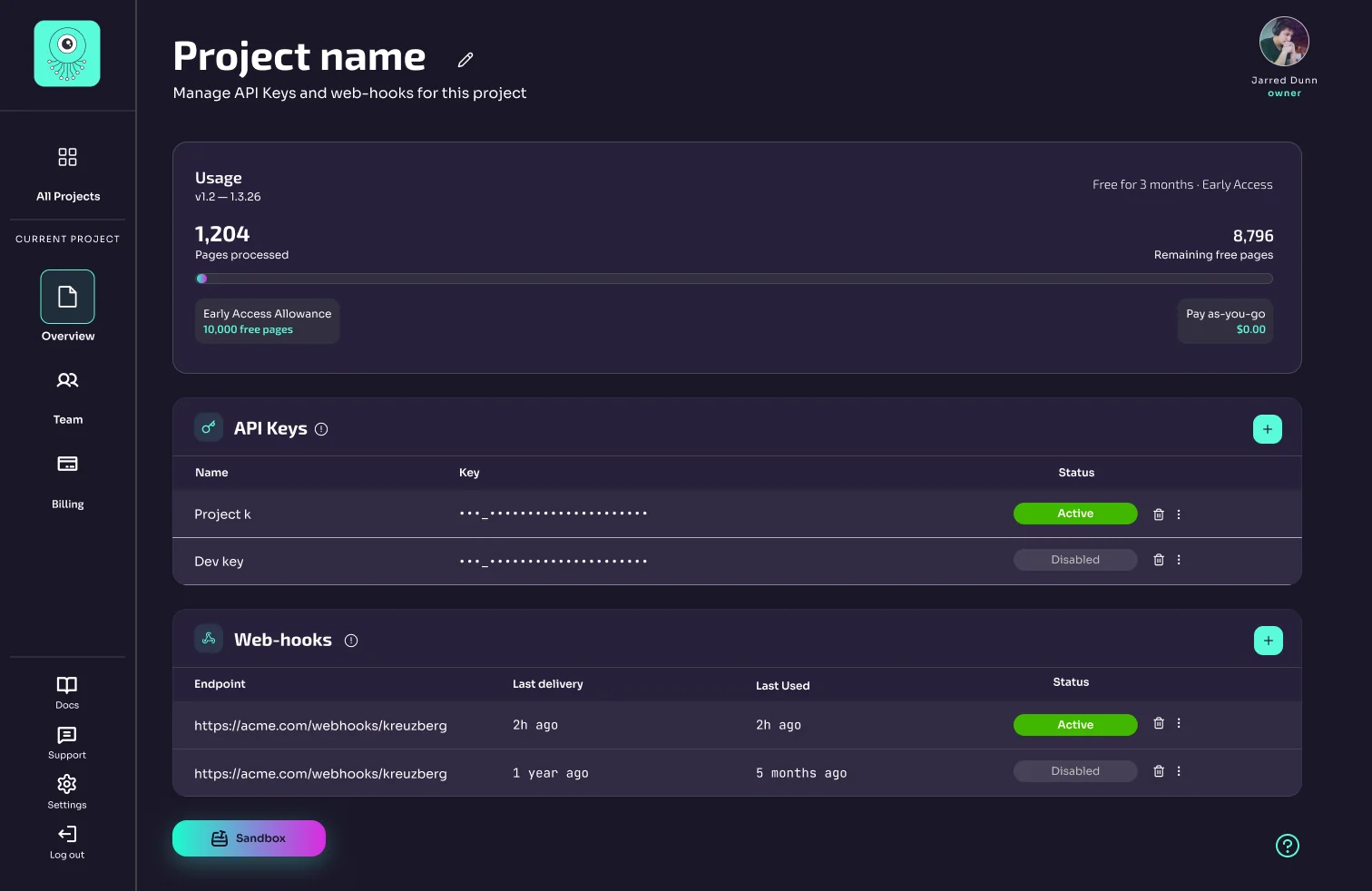Open options for web-hook delivered 1 year ago

point(1179,771)
